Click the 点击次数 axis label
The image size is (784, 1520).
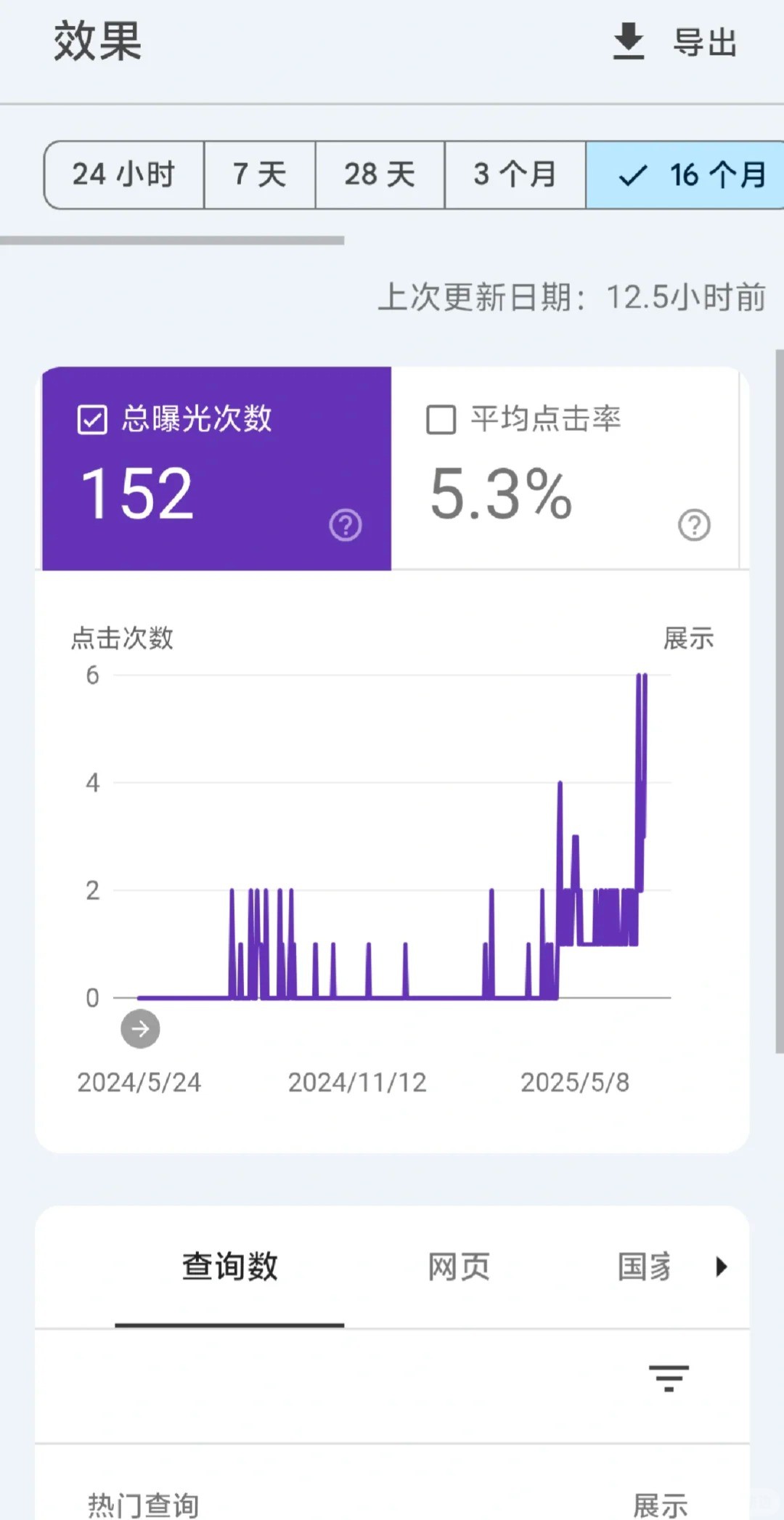click(x=122, y=638)
